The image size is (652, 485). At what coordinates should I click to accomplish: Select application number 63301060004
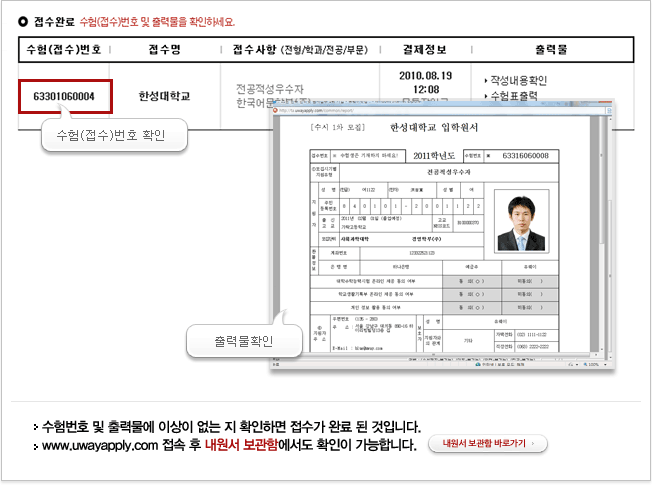[x=64, y=97]
